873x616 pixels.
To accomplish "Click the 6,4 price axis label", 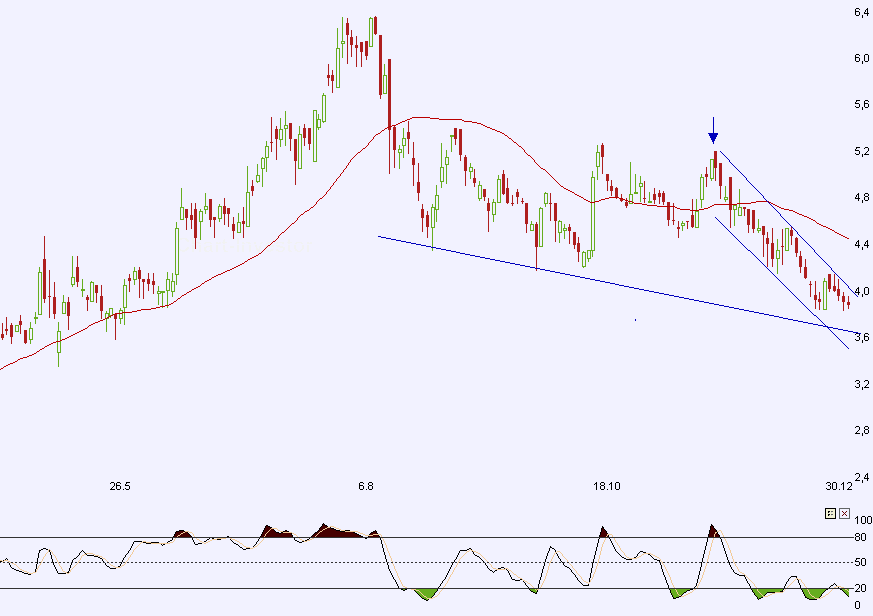I will click(x=860, y=12).
